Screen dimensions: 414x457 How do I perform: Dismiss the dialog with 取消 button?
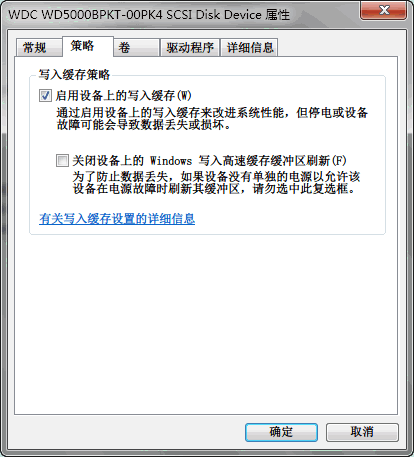pos(362,432)
